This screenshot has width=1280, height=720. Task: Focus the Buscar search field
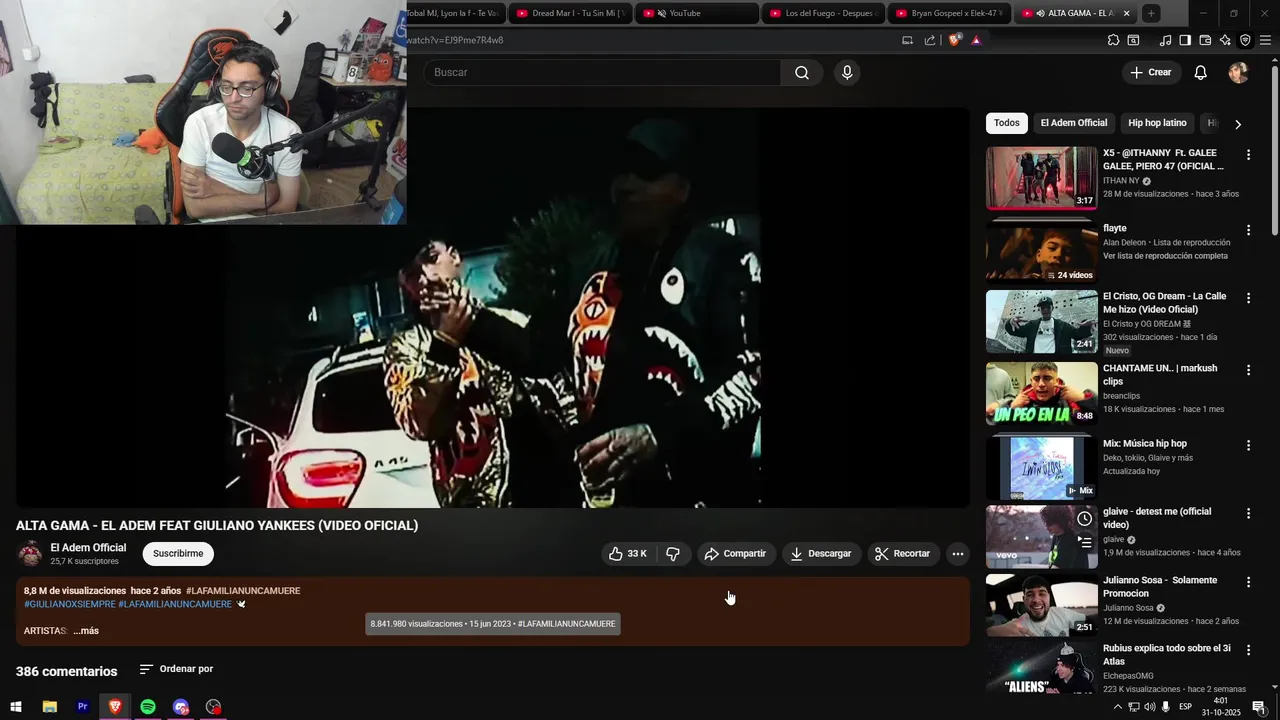pyautogui.click(x=603, y=72)
